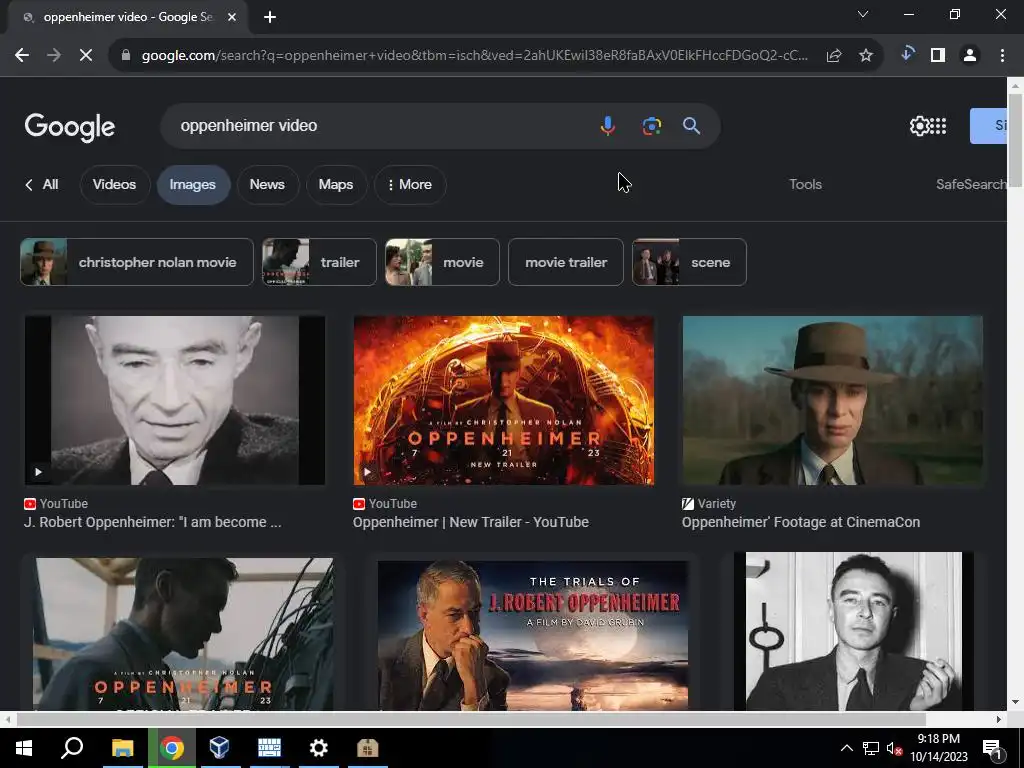1024x768 pixels.
Task: Open Chrome profile avatar icon
Action: pyautogui.click(x=970, y=56)
